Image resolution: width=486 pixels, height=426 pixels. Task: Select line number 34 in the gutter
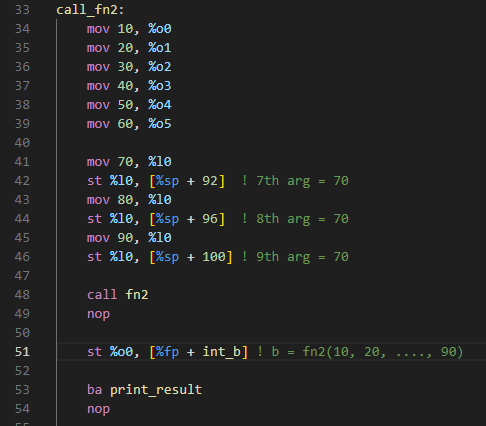pyautogui.click(x=22, y=29)
